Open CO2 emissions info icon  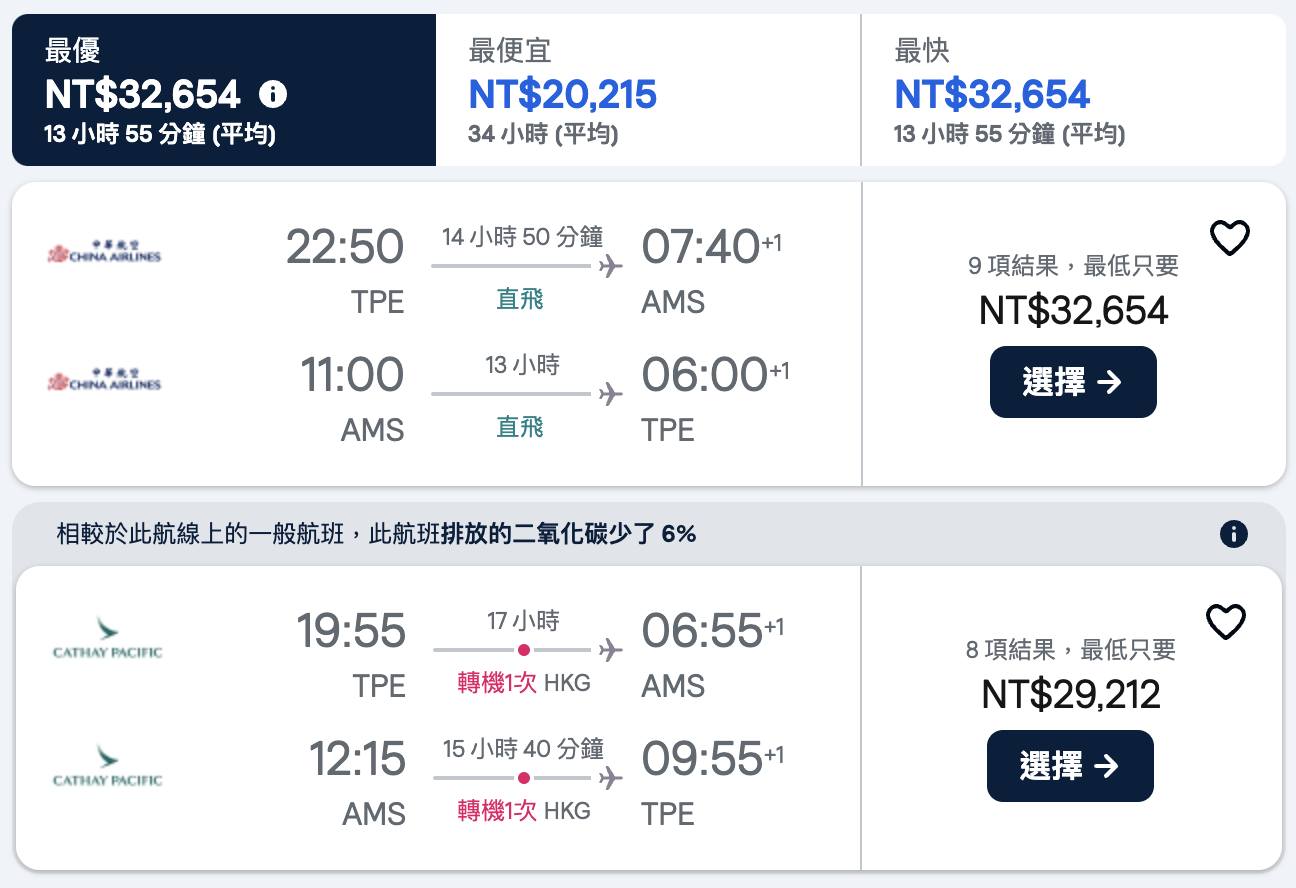tap(1233, 534)
